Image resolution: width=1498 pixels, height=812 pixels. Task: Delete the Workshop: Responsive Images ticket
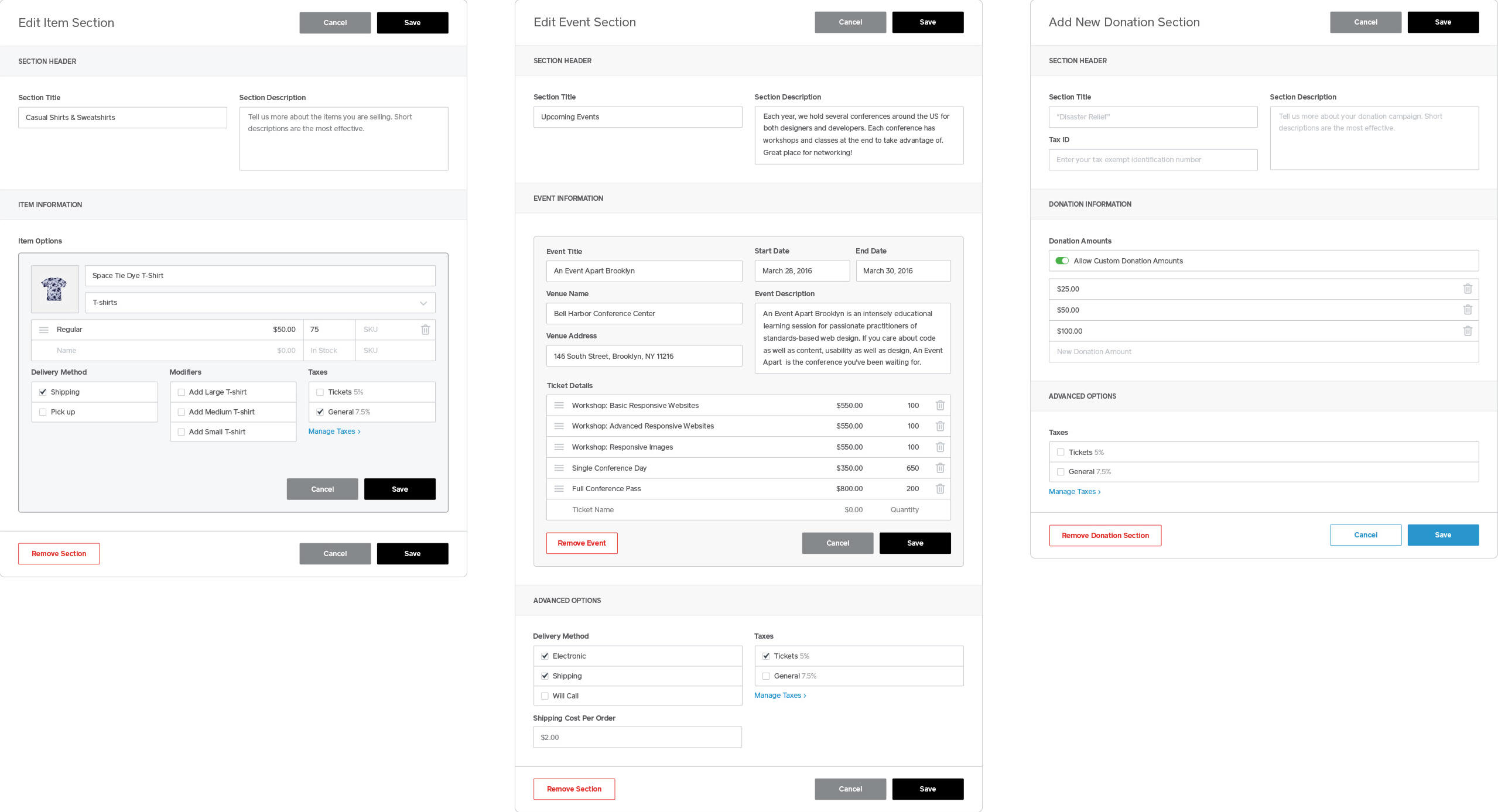click(940, 447)
